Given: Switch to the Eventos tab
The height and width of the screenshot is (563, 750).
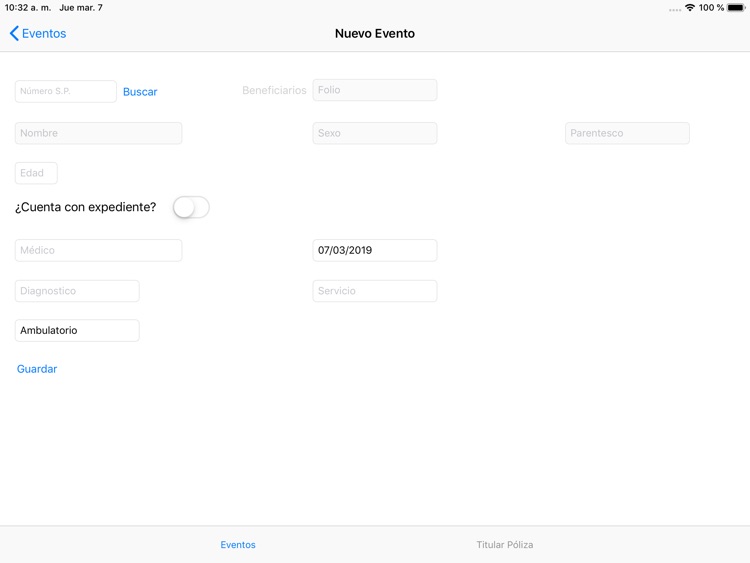Looking at the screenshot, I should click(x=238, y=545).
